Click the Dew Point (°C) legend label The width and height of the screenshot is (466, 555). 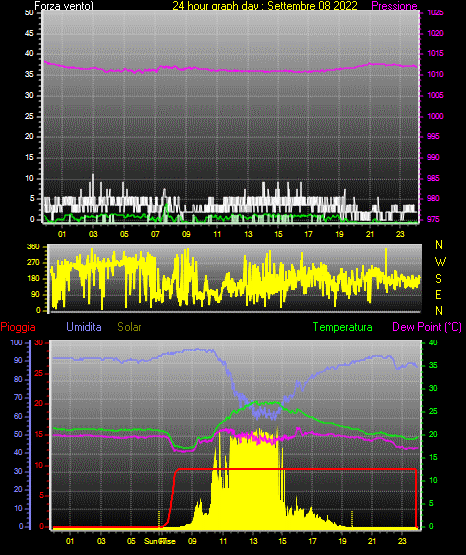point(427,327)
